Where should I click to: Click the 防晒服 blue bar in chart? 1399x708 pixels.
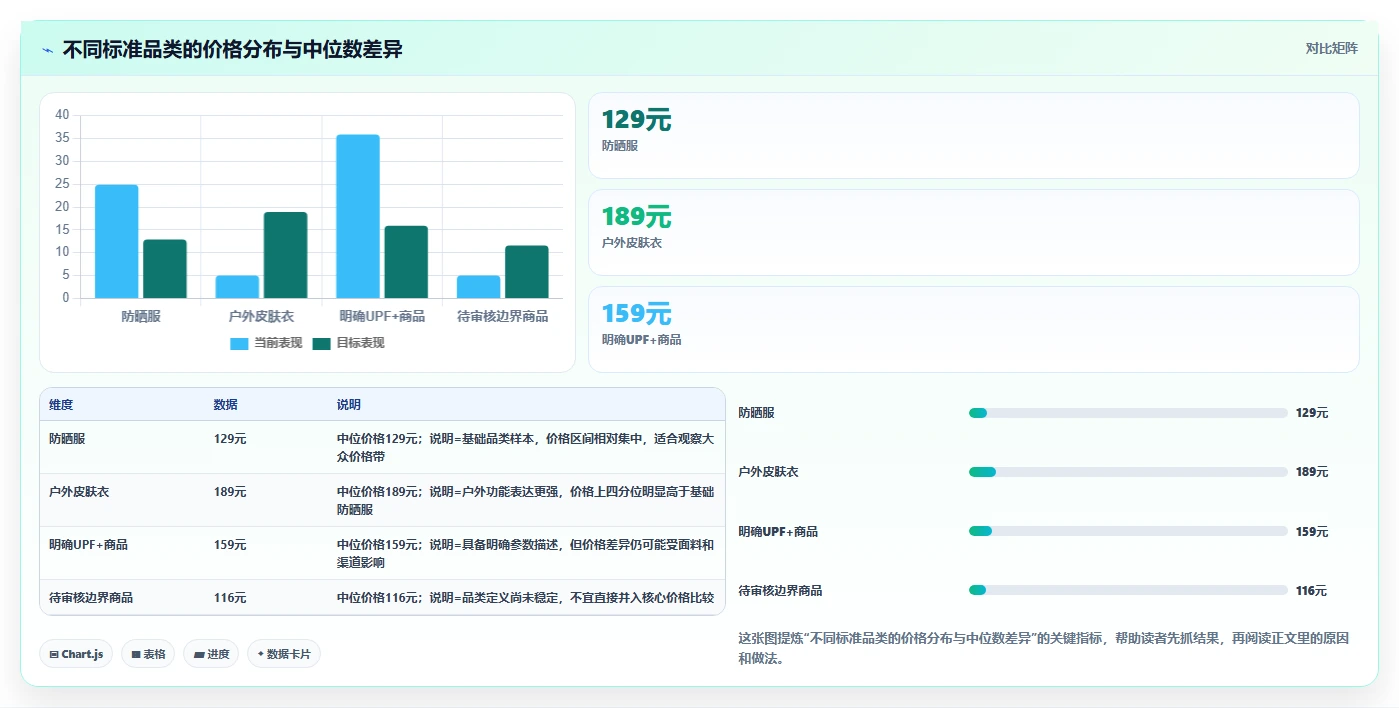(117, 241)
